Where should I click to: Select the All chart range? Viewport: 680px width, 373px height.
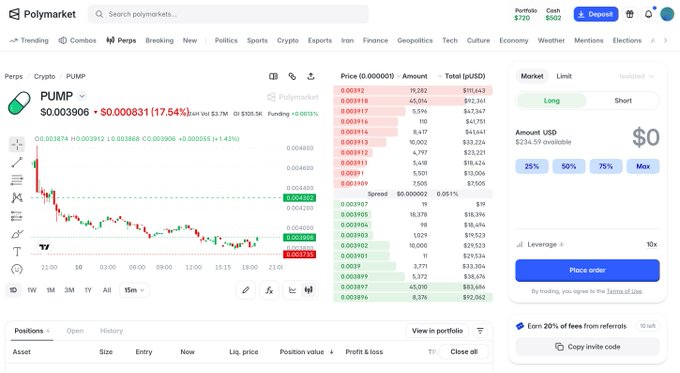107,290
